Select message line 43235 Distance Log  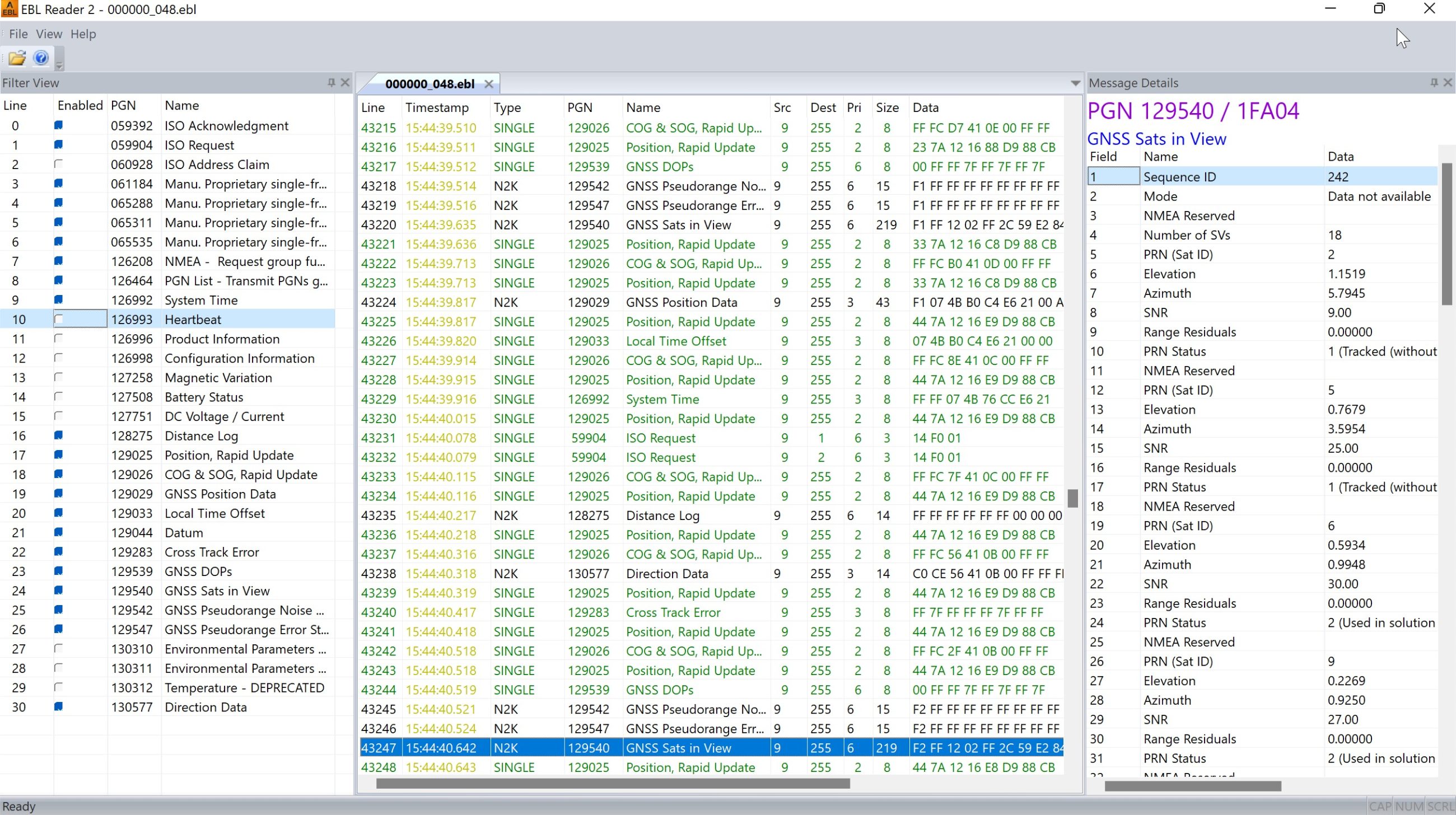click(x=711, y=515)
